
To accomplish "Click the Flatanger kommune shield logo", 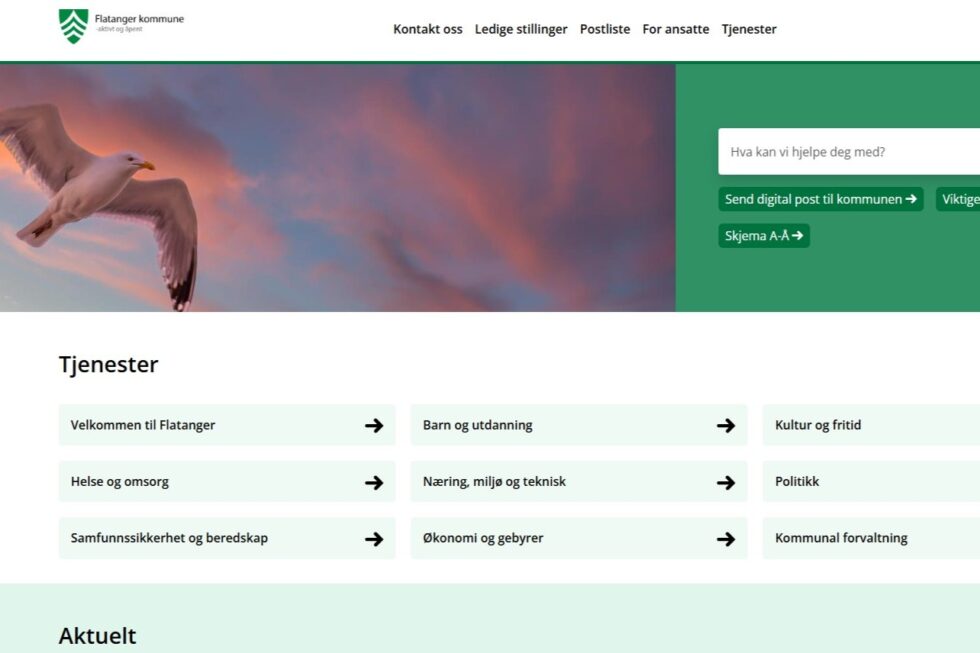I will pyautogui.click(x=73, y=26).
